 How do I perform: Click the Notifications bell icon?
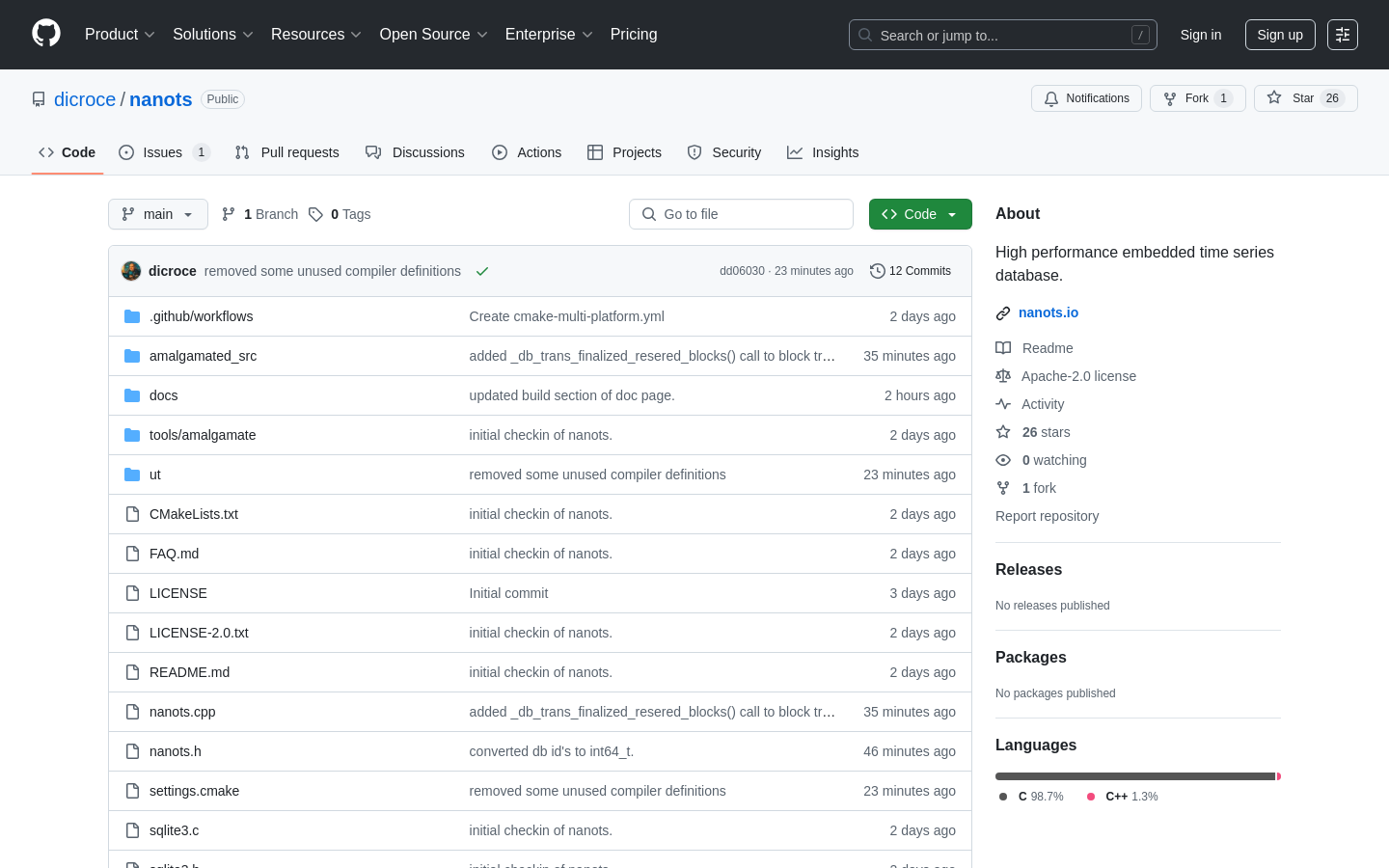pos(1051,98)
